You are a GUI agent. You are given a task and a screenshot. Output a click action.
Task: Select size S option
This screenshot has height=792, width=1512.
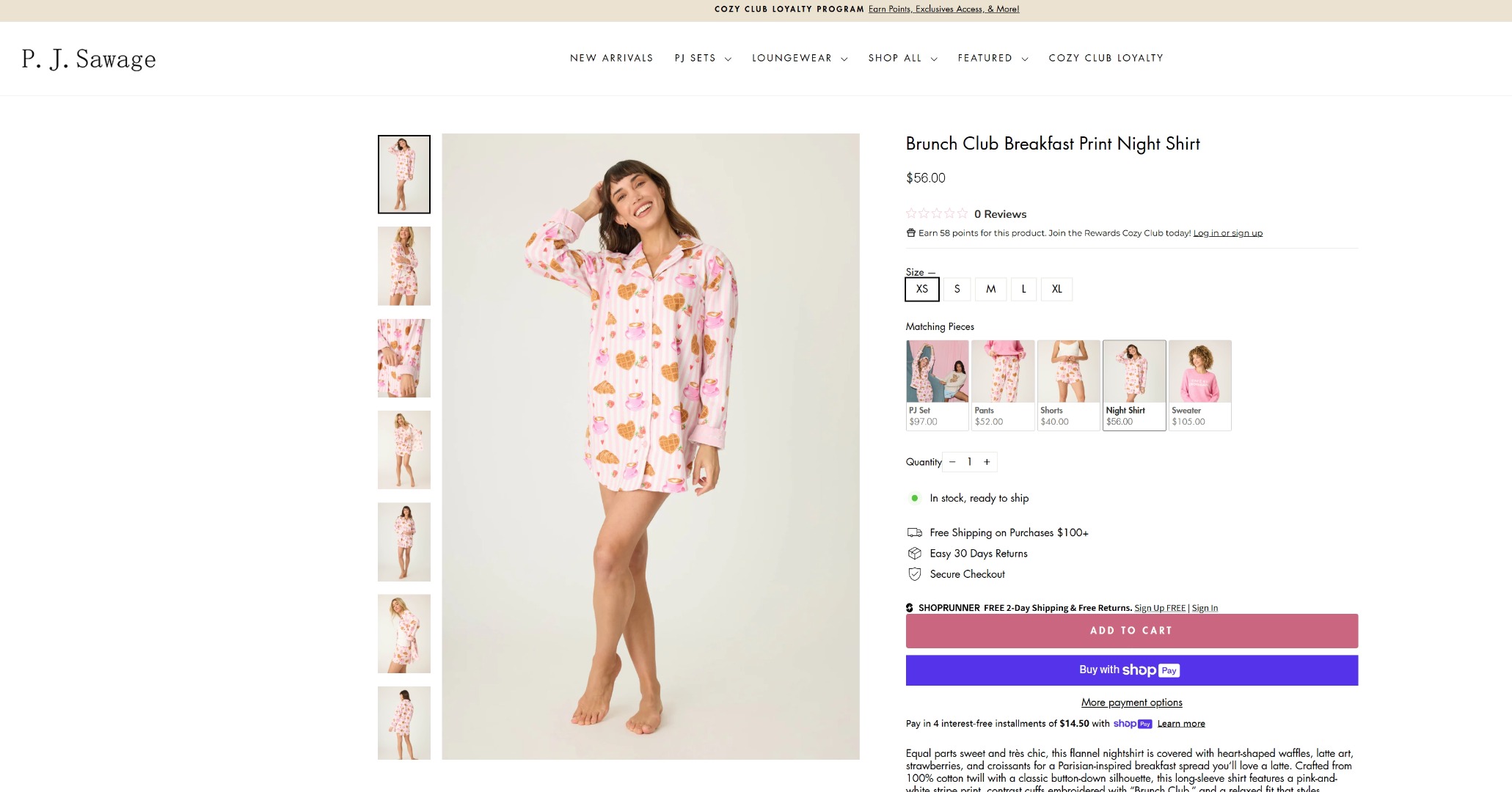[957, 289]
